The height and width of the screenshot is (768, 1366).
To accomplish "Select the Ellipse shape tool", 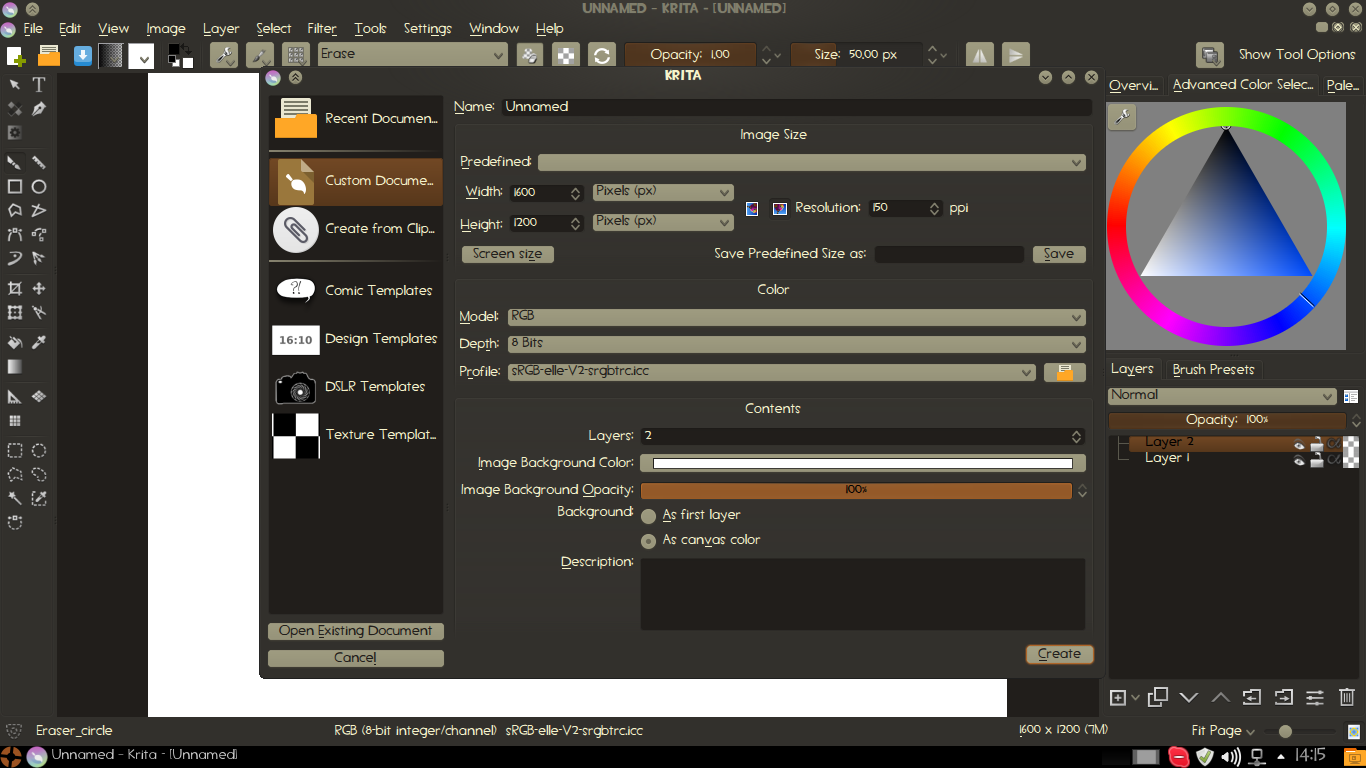I will tap(39, 186).
